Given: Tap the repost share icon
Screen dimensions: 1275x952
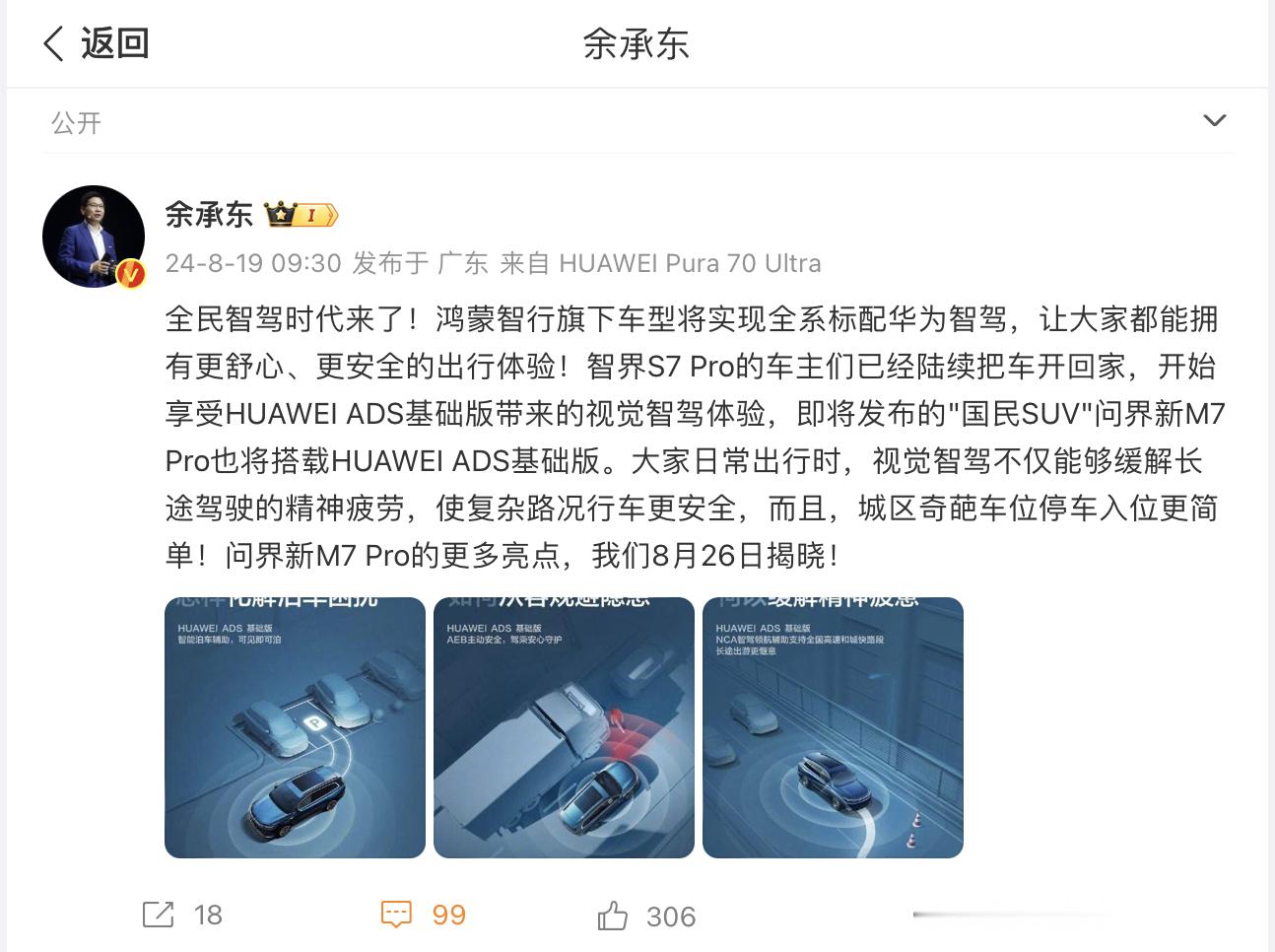Looking at the screenshot, I should 158,915.
